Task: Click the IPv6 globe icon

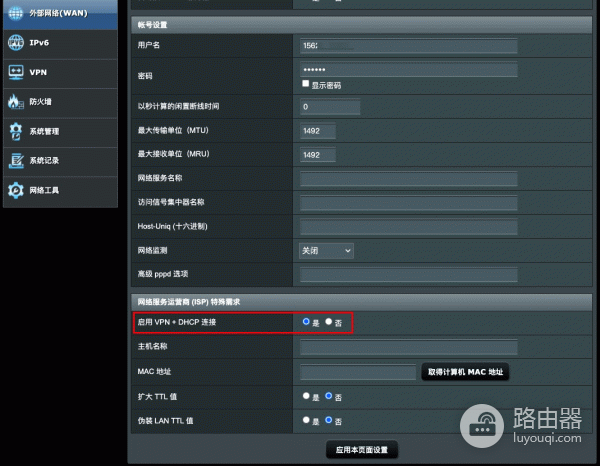Action: [16, 43]
